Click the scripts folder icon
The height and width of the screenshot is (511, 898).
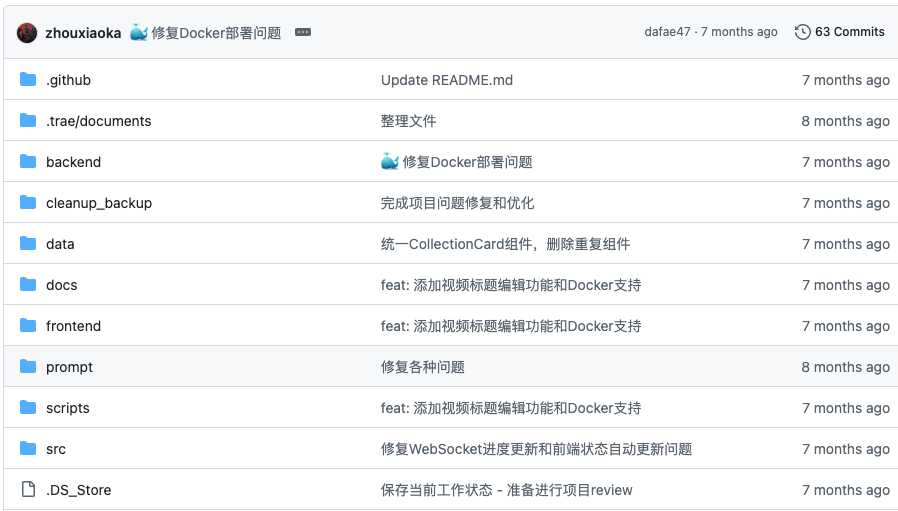(28, 407)
